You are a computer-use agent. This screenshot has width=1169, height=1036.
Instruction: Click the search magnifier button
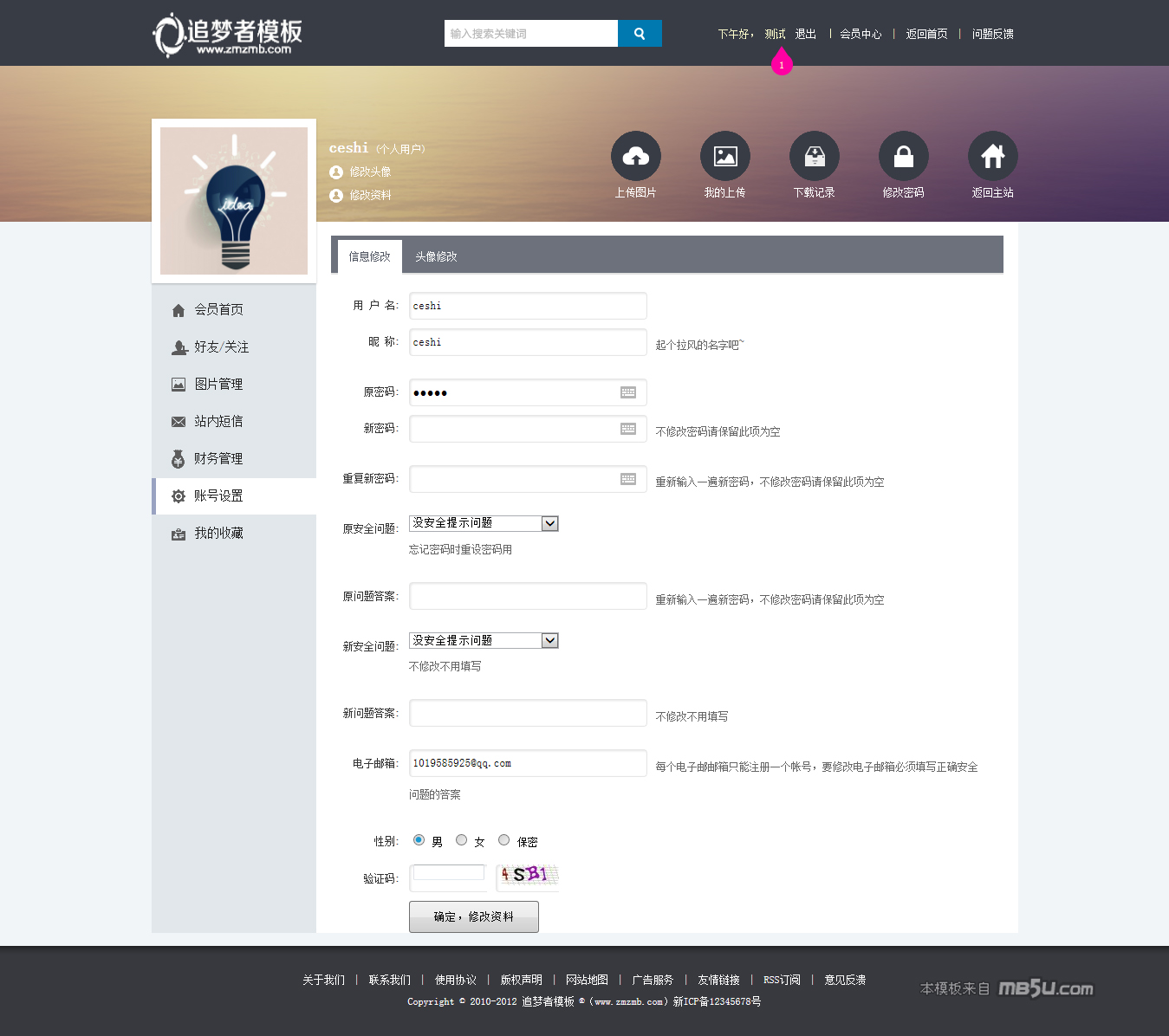pyautogui.click(x=640, y=34)
